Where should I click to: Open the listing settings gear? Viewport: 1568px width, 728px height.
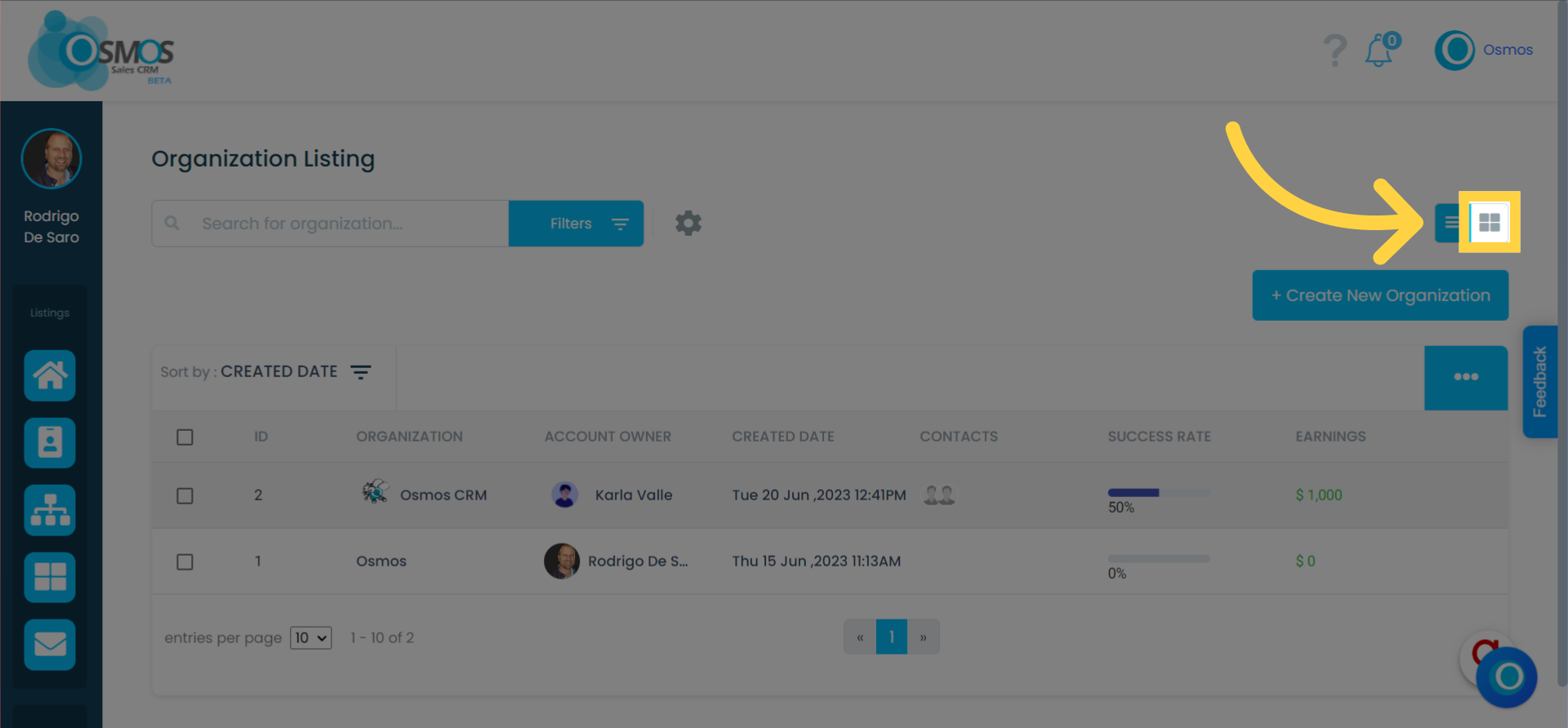click(x=688, y=223)
